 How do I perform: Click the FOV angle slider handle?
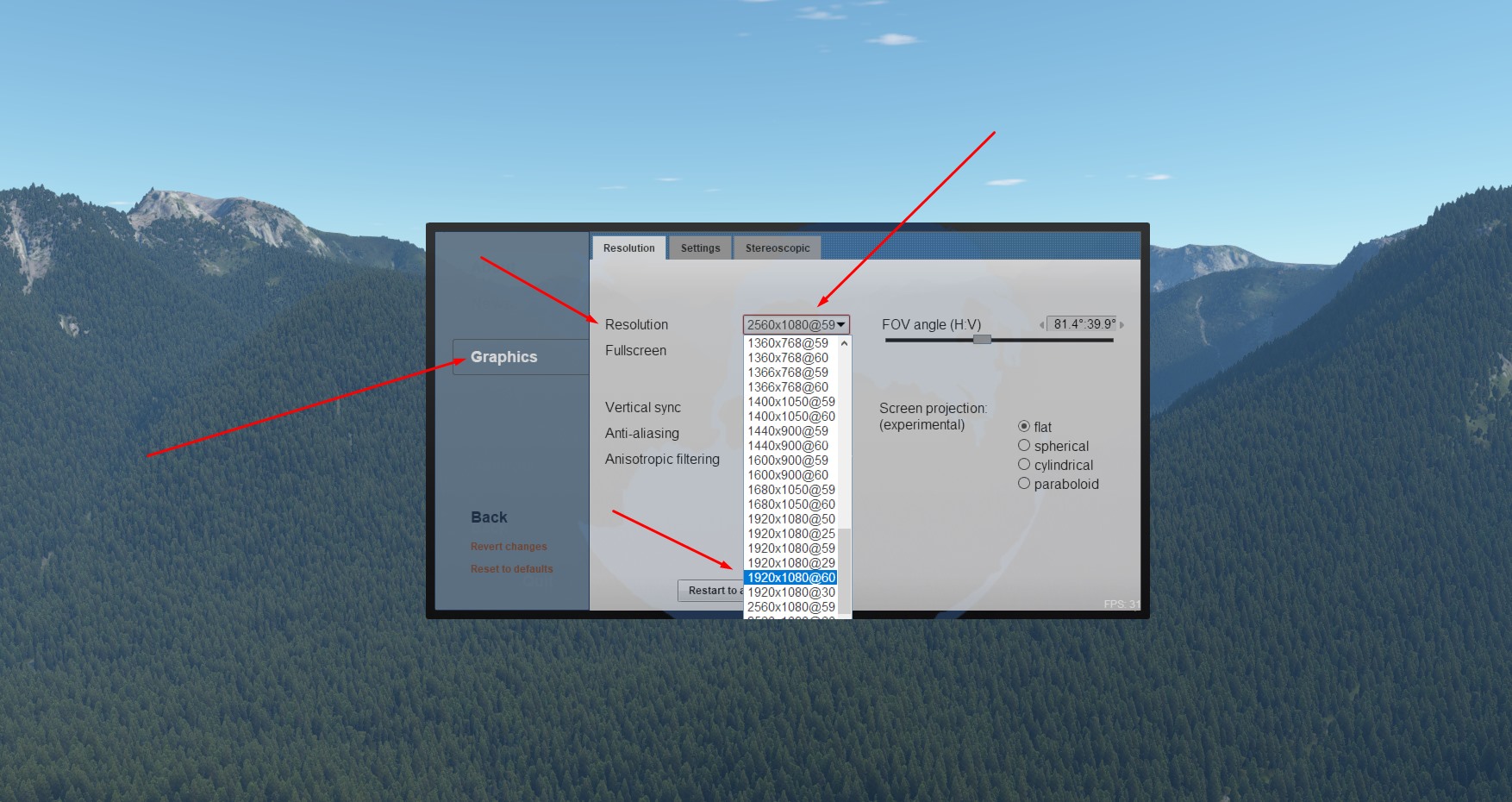click(x=982, y=340)
